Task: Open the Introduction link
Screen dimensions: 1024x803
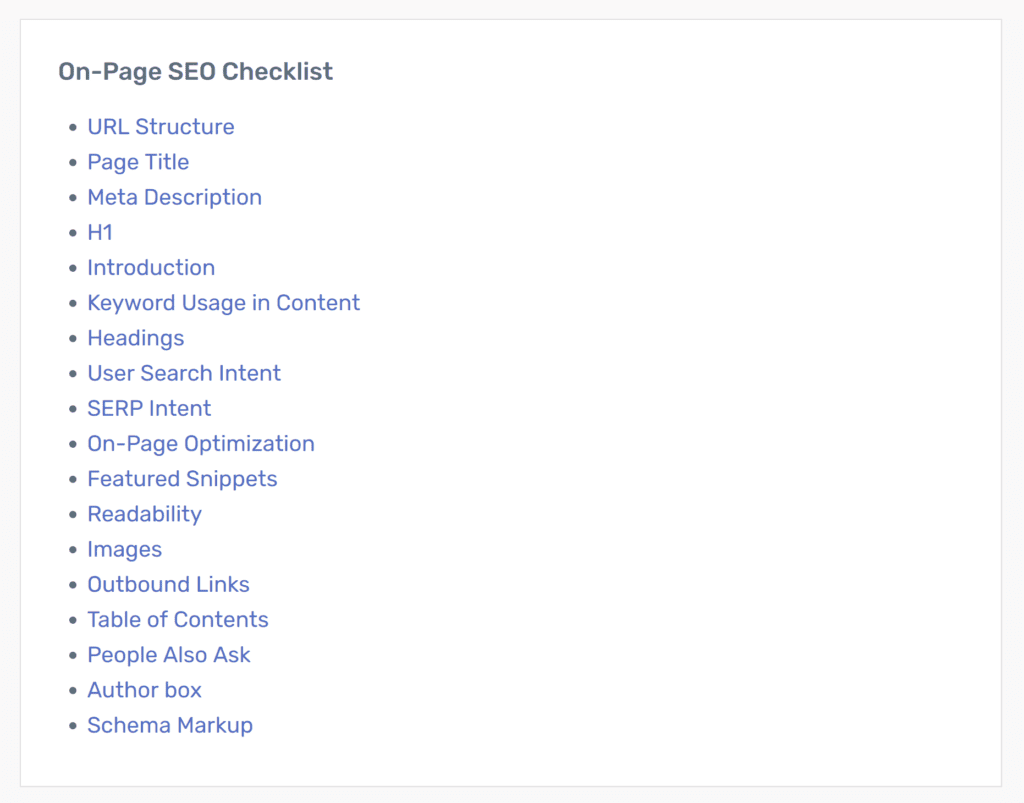Action: coord(151,268)
